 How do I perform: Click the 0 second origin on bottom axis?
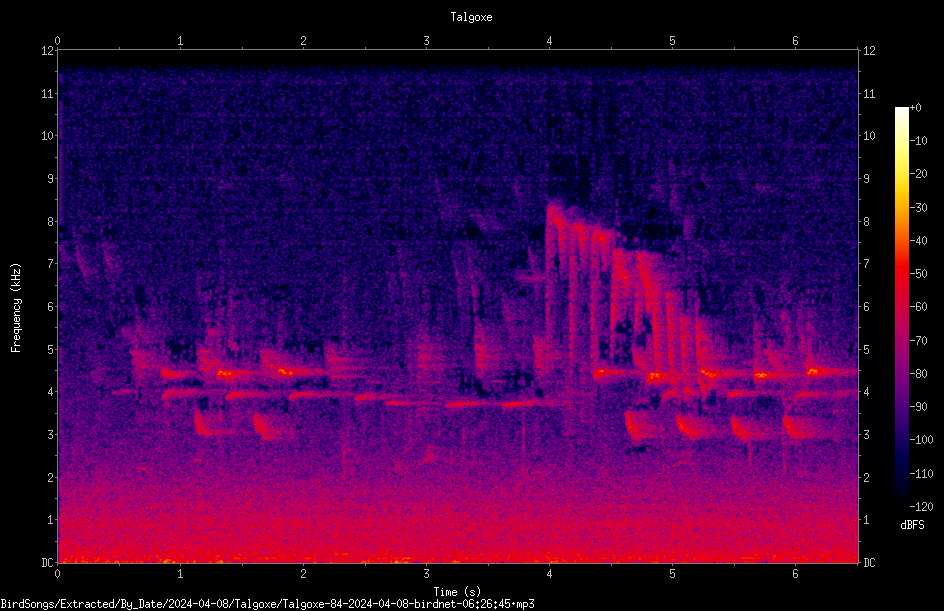(57, 574)
